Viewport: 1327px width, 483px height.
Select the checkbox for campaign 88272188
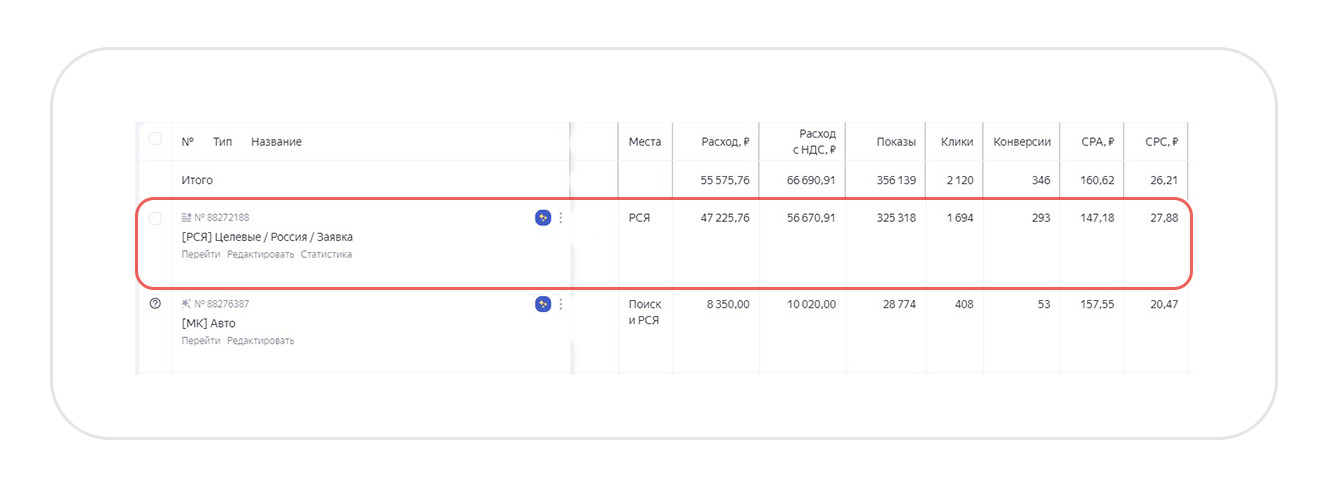tap(155, 218)
